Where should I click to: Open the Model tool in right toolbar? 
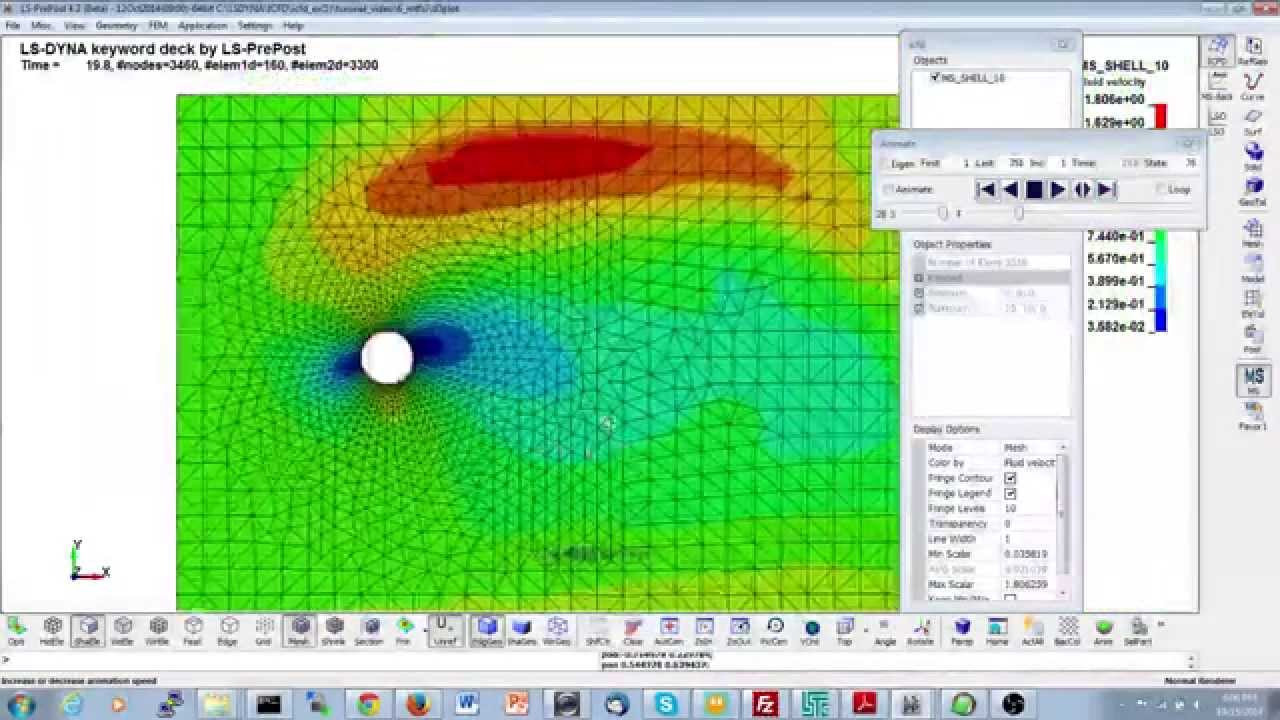pyautogui.click(x=1252, y=268)
